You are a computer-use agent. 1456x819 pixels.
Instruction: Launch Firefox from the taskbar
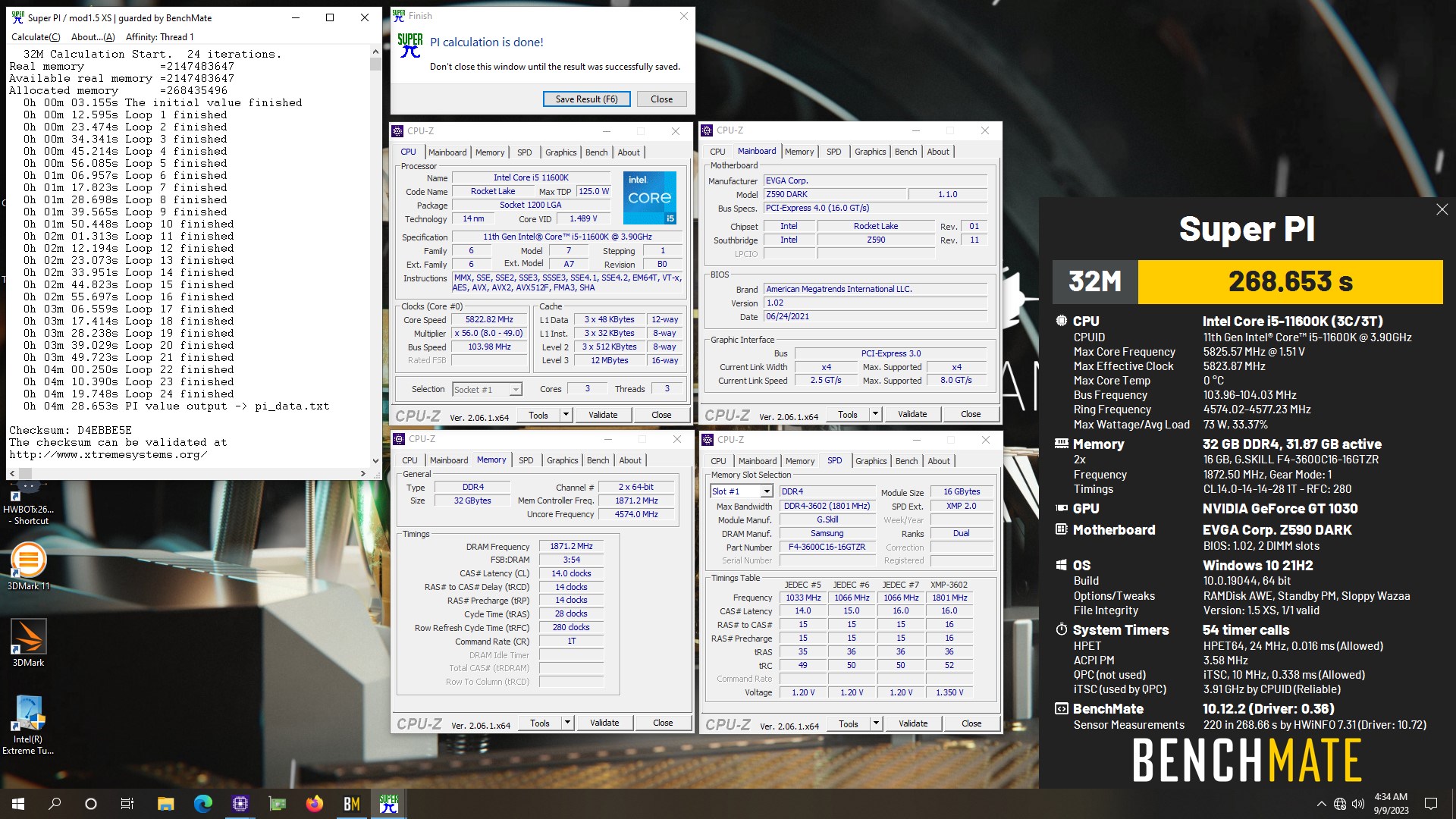314,804
